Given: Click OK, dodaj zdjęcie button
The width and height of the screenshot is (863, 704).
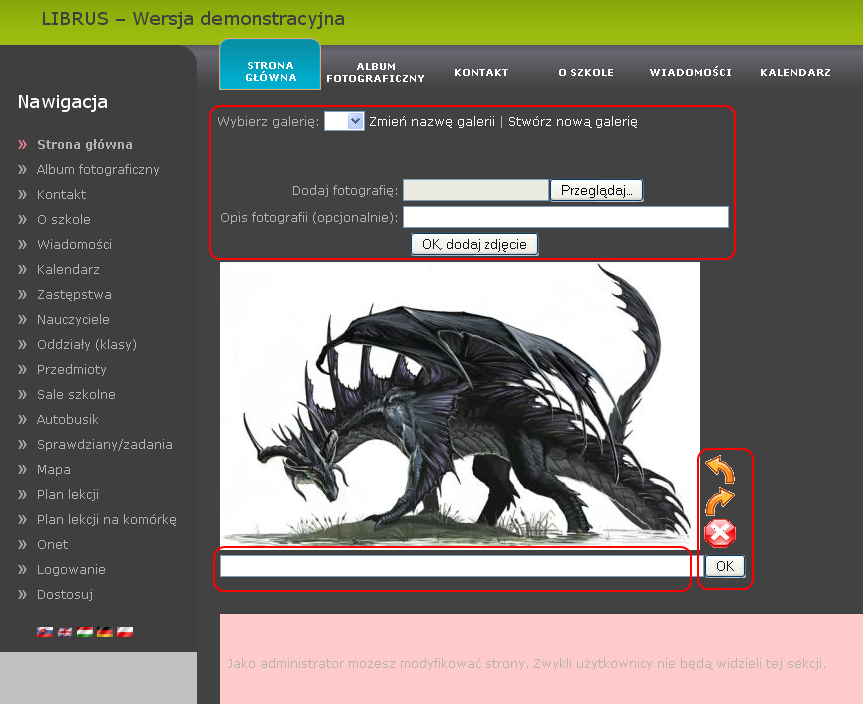Looking at the screenshot, I should [x=474, y=244].
